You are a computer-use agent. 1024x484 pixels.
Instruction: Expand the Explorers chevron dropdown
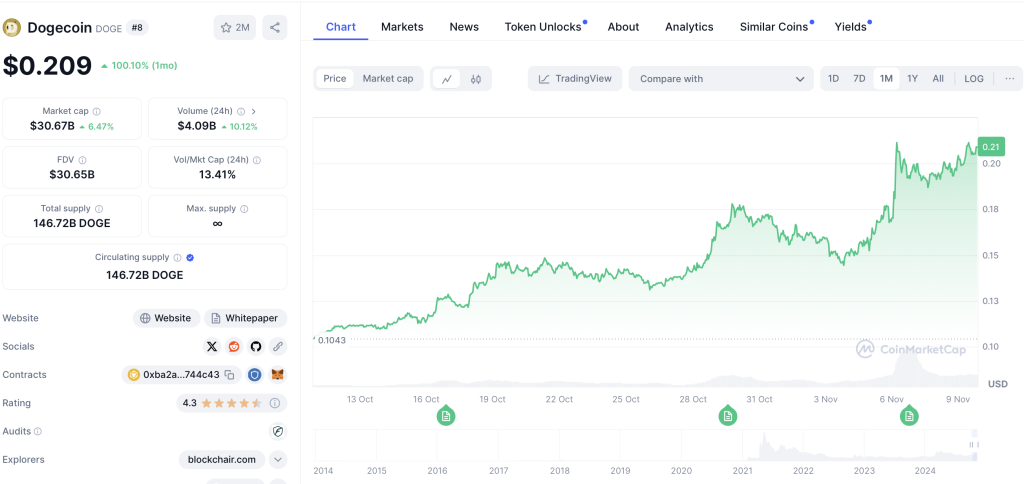pos(278,460)
